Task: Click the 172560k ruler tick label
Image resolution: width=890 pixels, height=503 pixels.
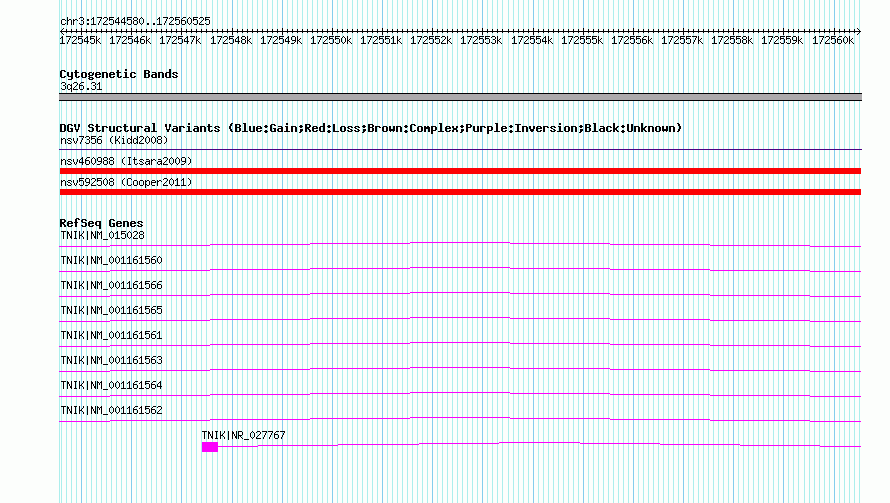Action: point(833,40)
